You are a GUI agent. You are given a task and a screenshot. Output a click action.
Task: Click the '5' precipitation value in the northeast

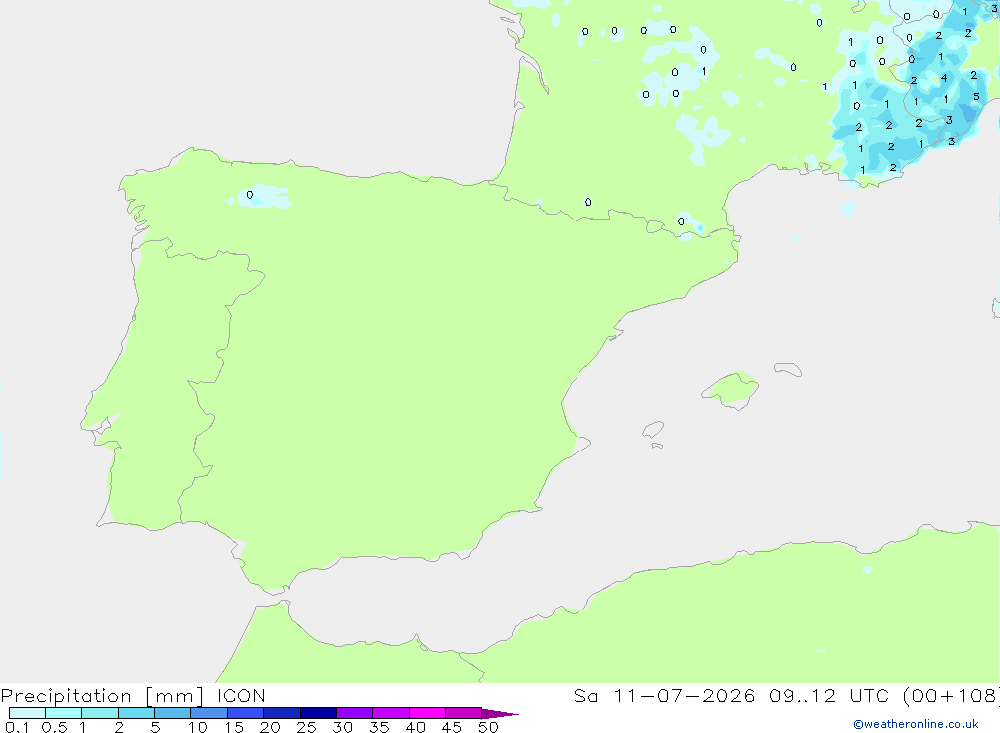(x=976, y=97)
